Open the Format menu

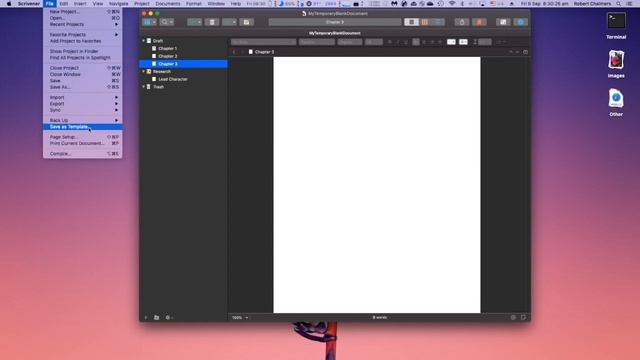pos(193,4)
